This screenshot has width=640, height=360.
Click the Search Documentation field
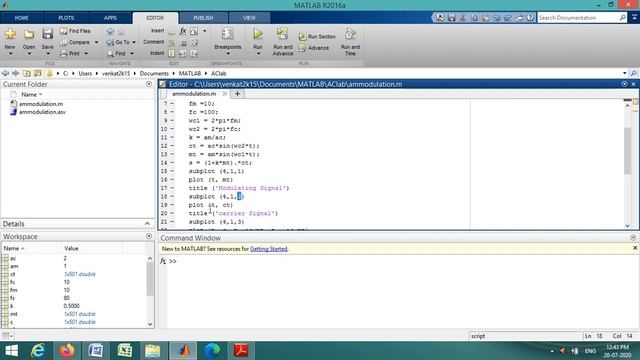[x=578, y=18]
